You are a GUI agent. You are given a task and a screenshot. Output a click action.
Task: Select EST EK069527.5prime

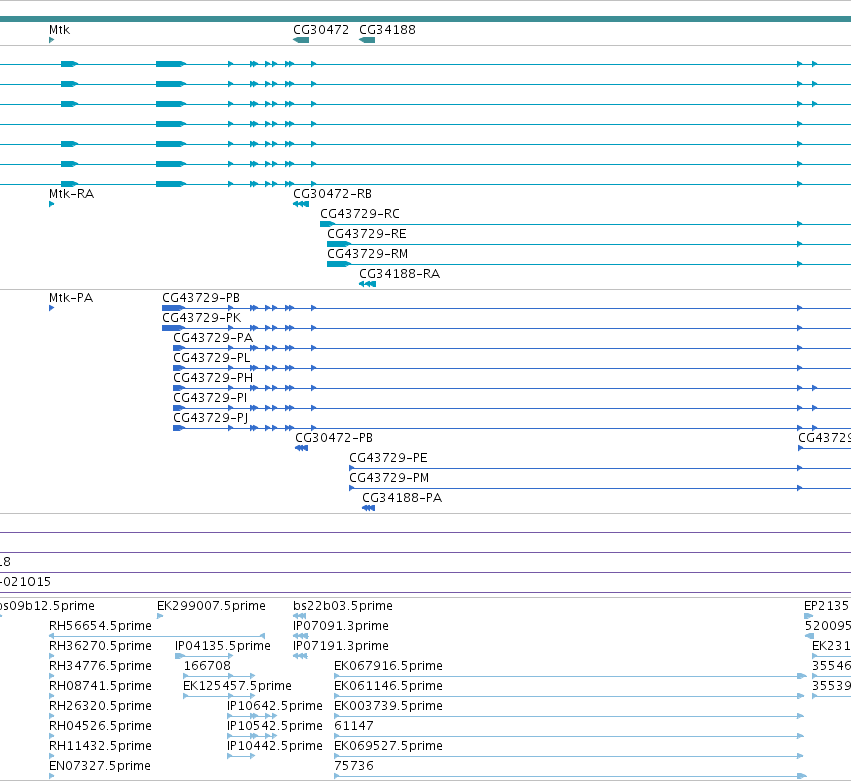pos(388,747)
